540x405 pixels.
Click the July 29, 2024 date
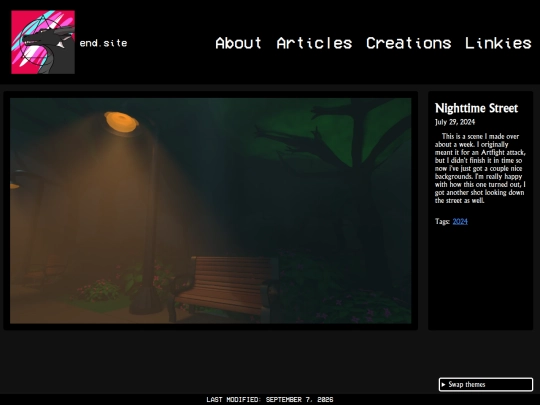click(455, 122)
